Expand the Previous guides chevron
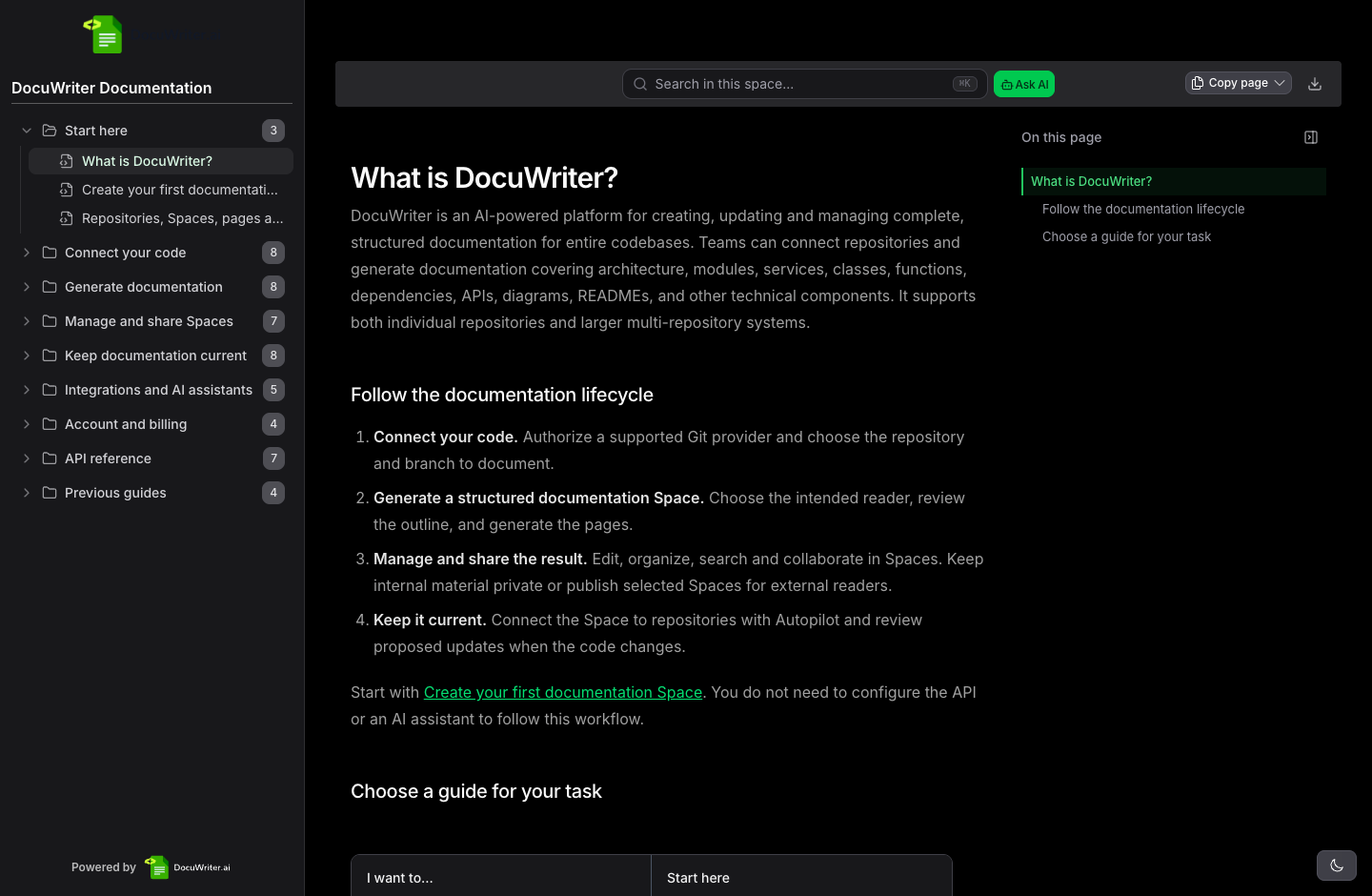 [x=27, y=493]
